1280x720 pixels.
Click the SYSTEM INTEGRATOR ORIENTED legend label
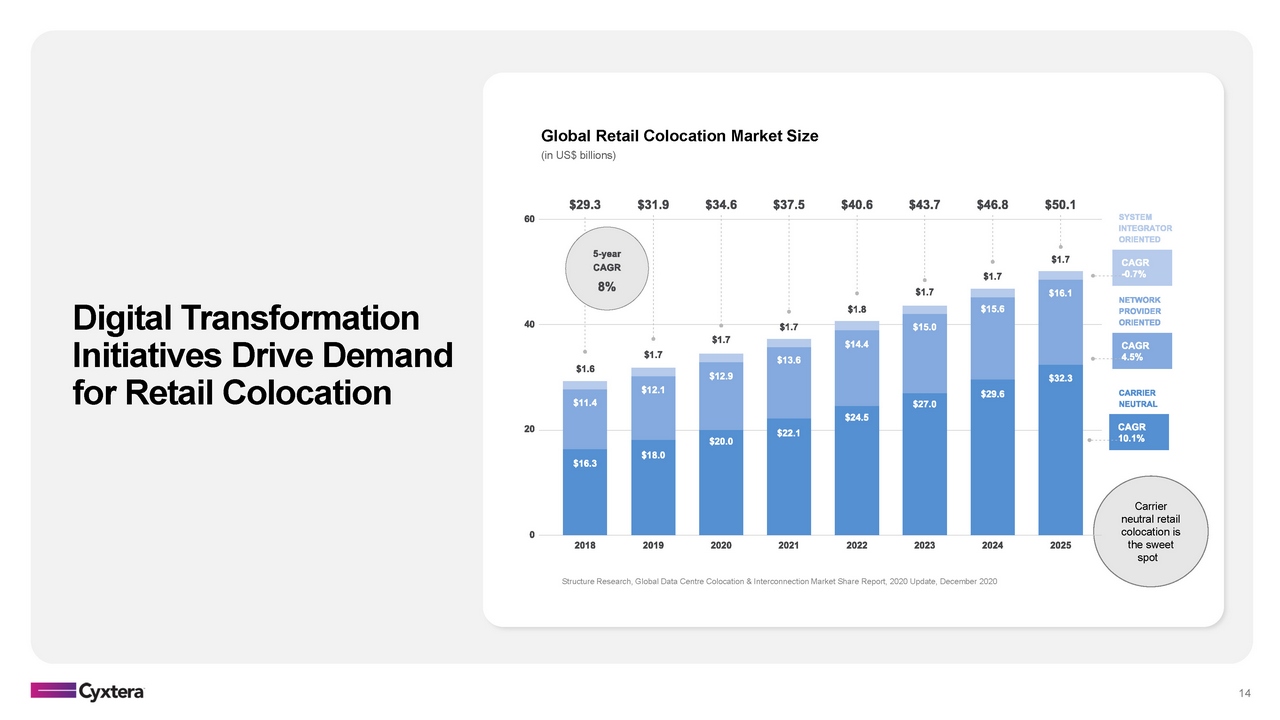click(1144, 228)
